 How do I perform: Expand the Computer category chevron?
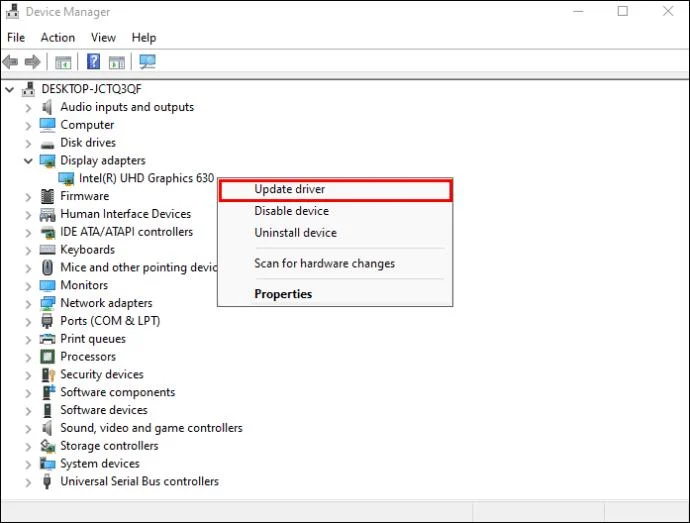pyautogui.click(x=28, y=125)
